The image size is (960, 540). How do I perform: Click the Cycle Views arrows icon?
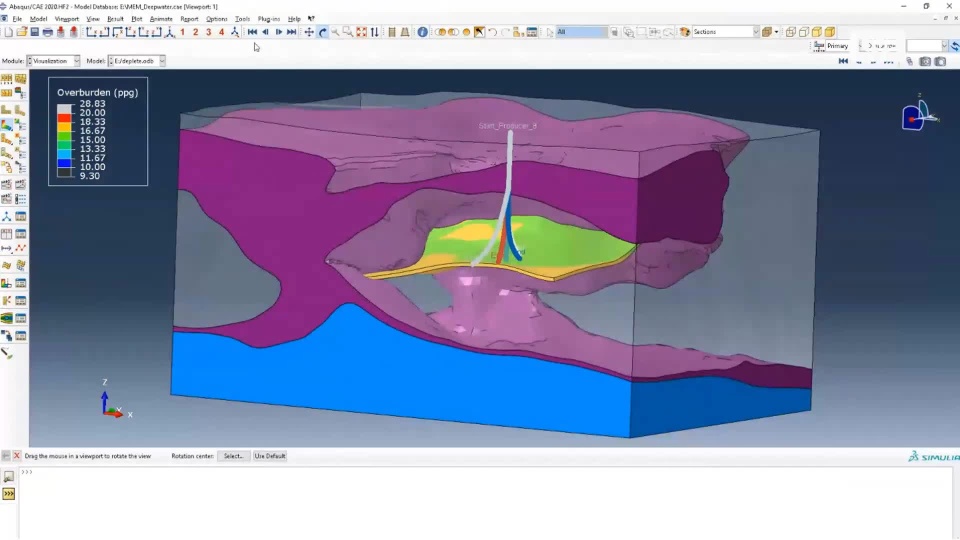(x=374, y=32)
